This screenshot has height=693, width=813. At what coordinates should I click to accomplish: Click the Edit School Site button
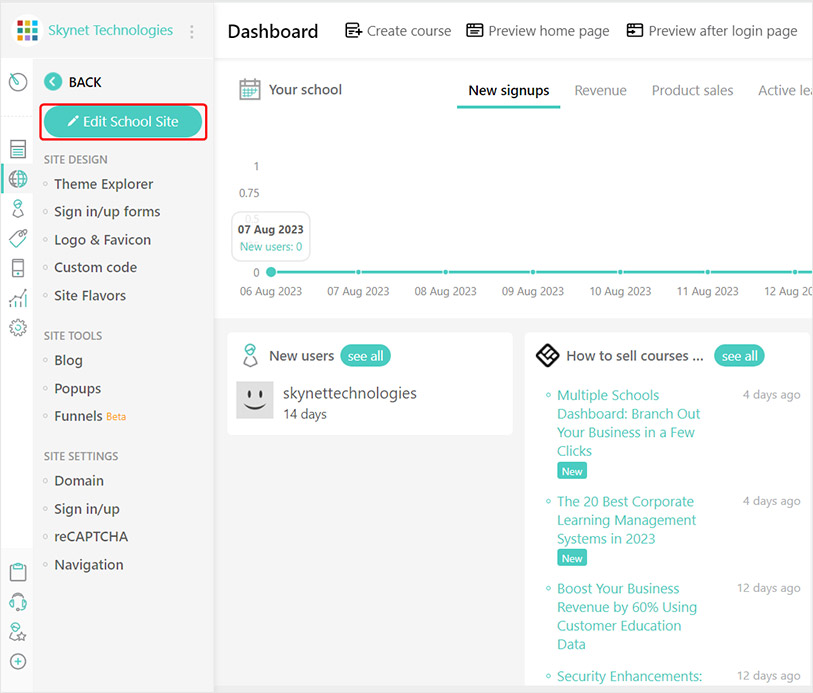tap(123, 122)
